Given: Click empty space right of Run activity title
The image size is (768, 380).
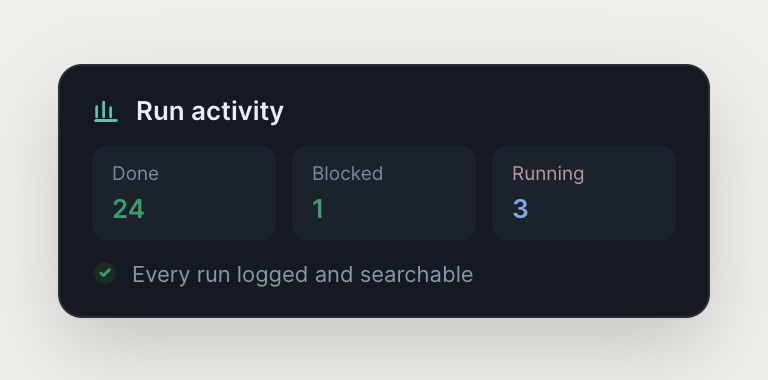Looking at the screenshot, I should click(480, 111).
